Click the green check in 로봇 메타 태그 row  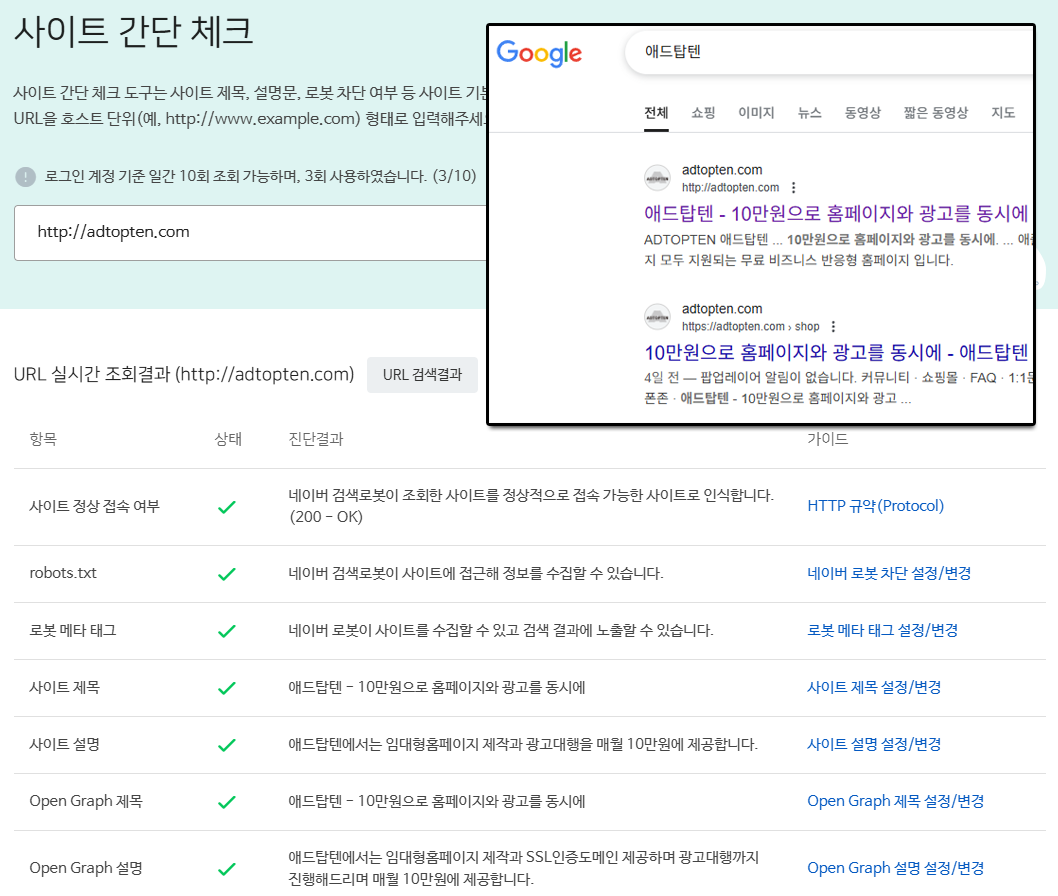coord(227,631)
